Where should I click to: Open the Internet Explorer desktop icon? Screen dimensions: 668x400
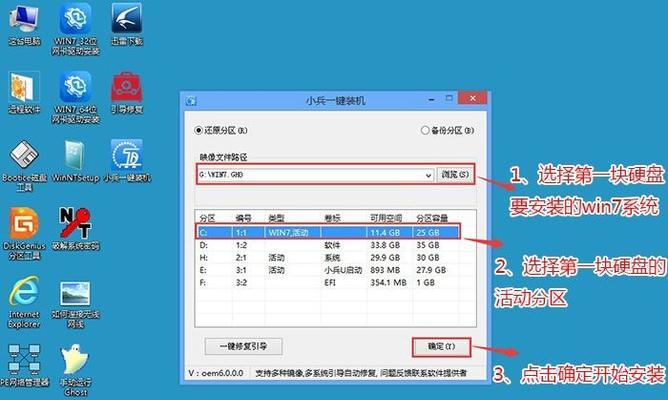[24, 302]
